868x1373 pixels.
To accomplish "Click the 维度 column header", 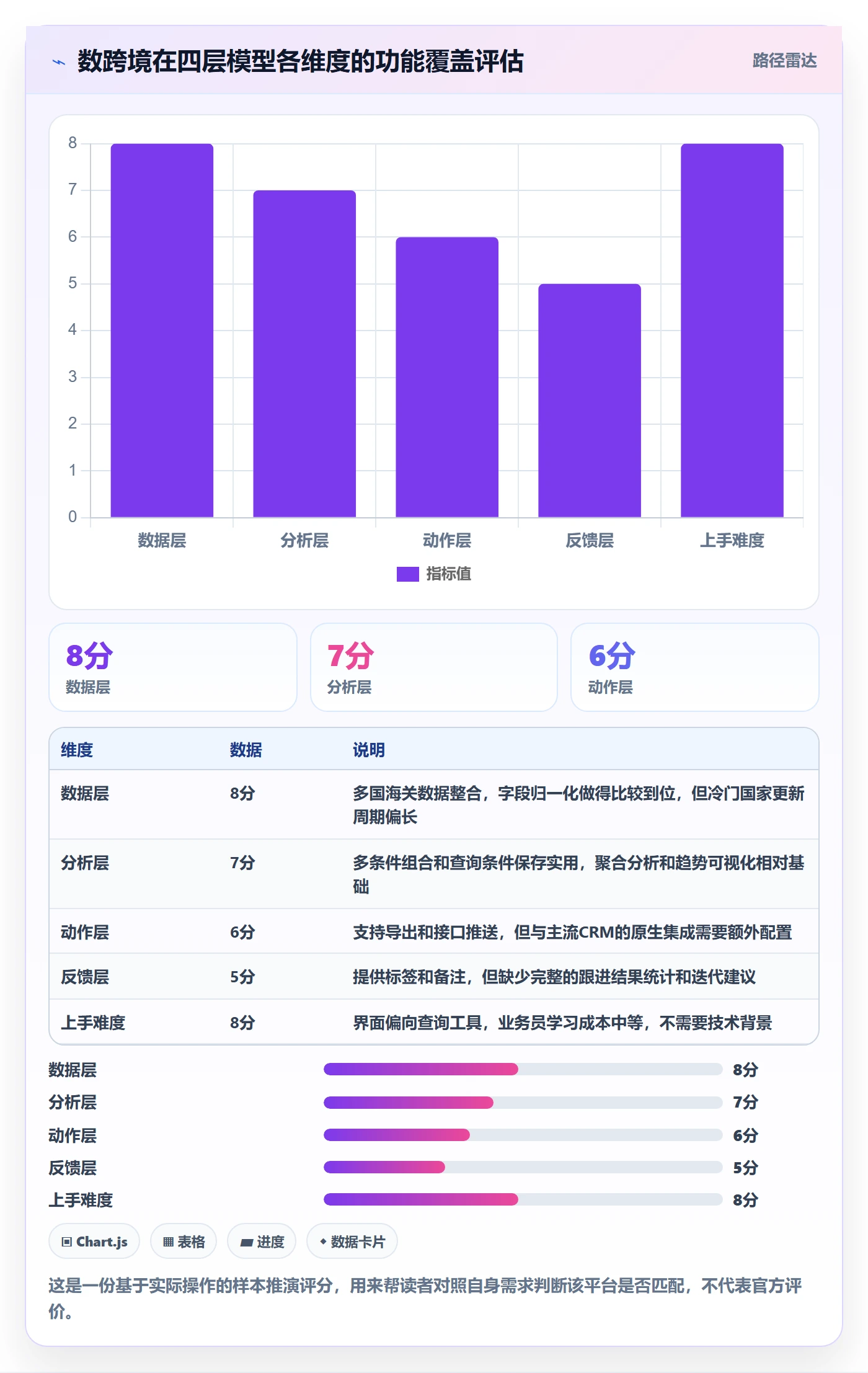I will [77, 750].
